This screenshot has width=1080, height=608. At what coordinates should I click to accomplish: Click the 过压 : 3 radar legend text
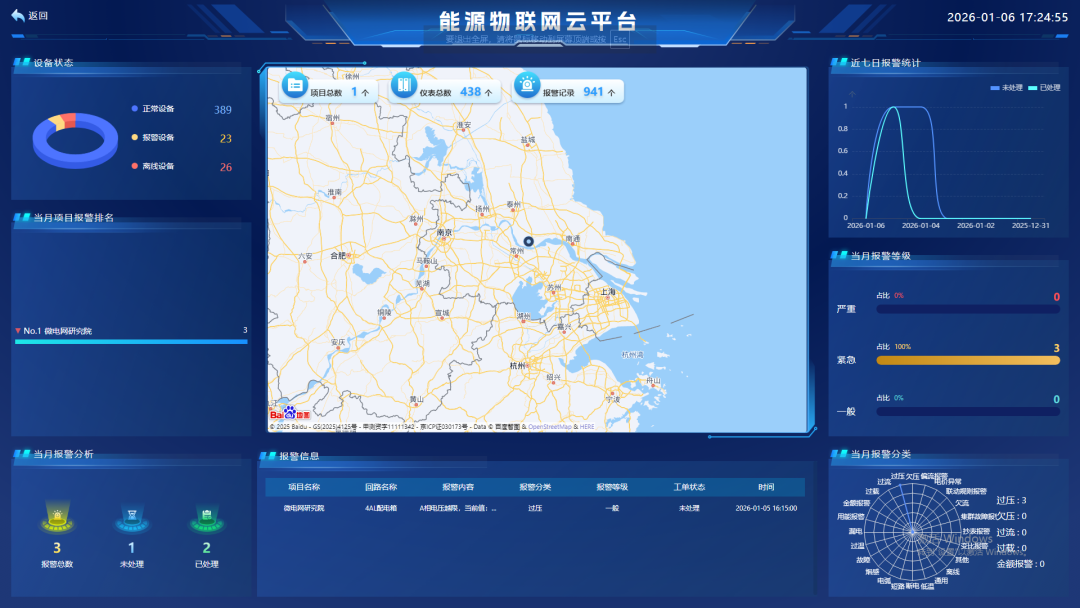click(1012, 501)
